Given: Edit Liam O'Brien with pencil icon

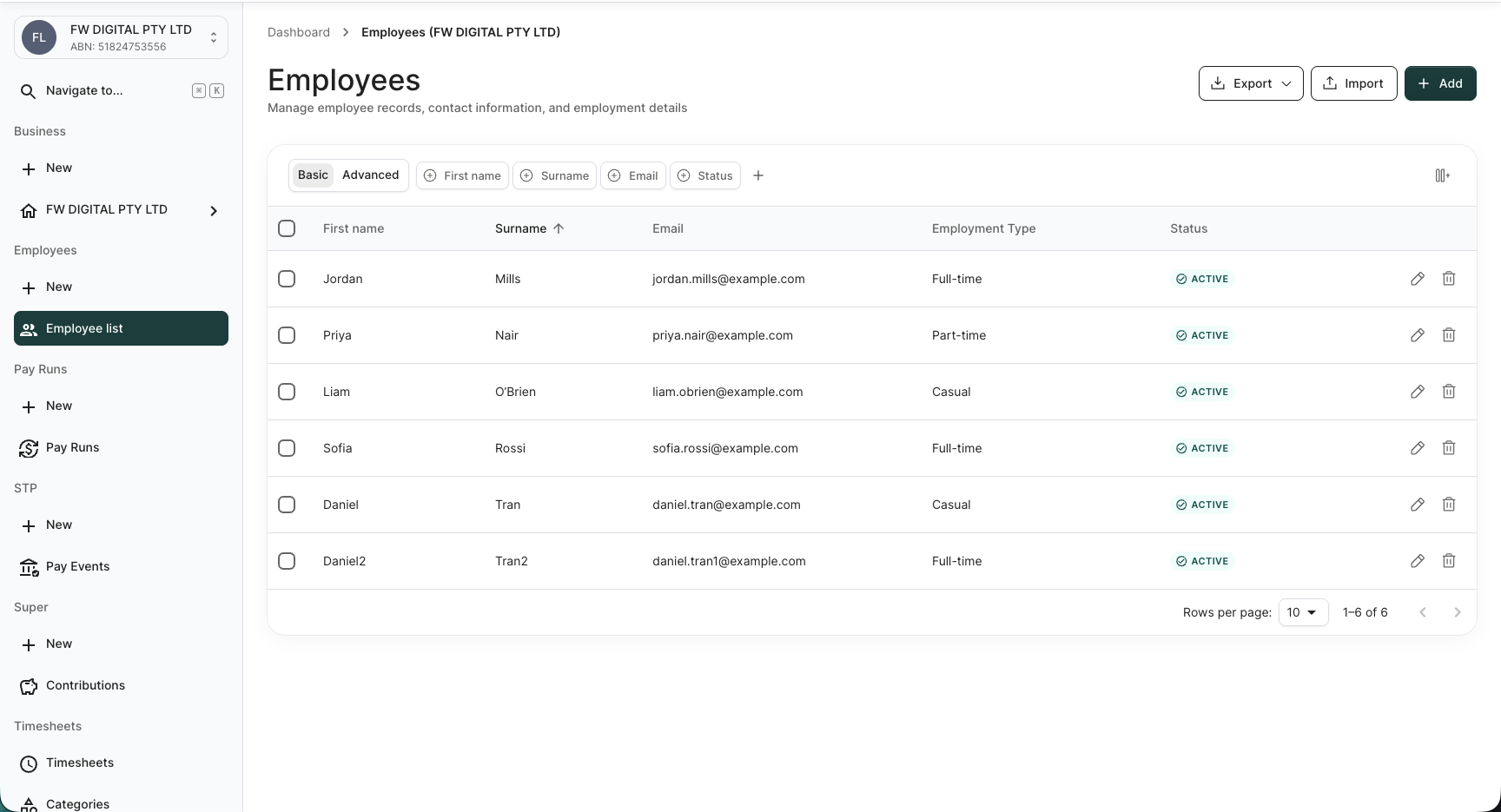Looking at the screenshot, I should tap(1418, 392).
